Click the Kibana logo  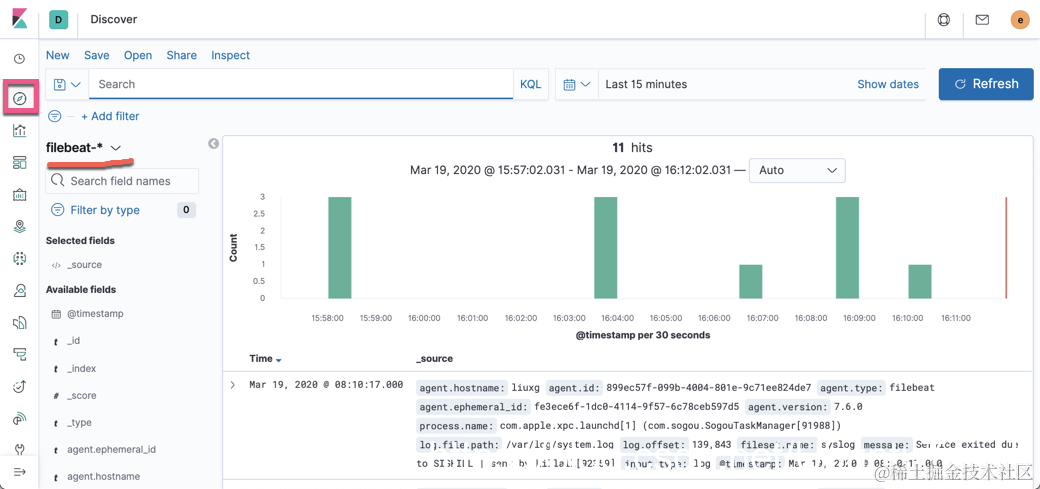pyautogui.click(x=19, y=19)
